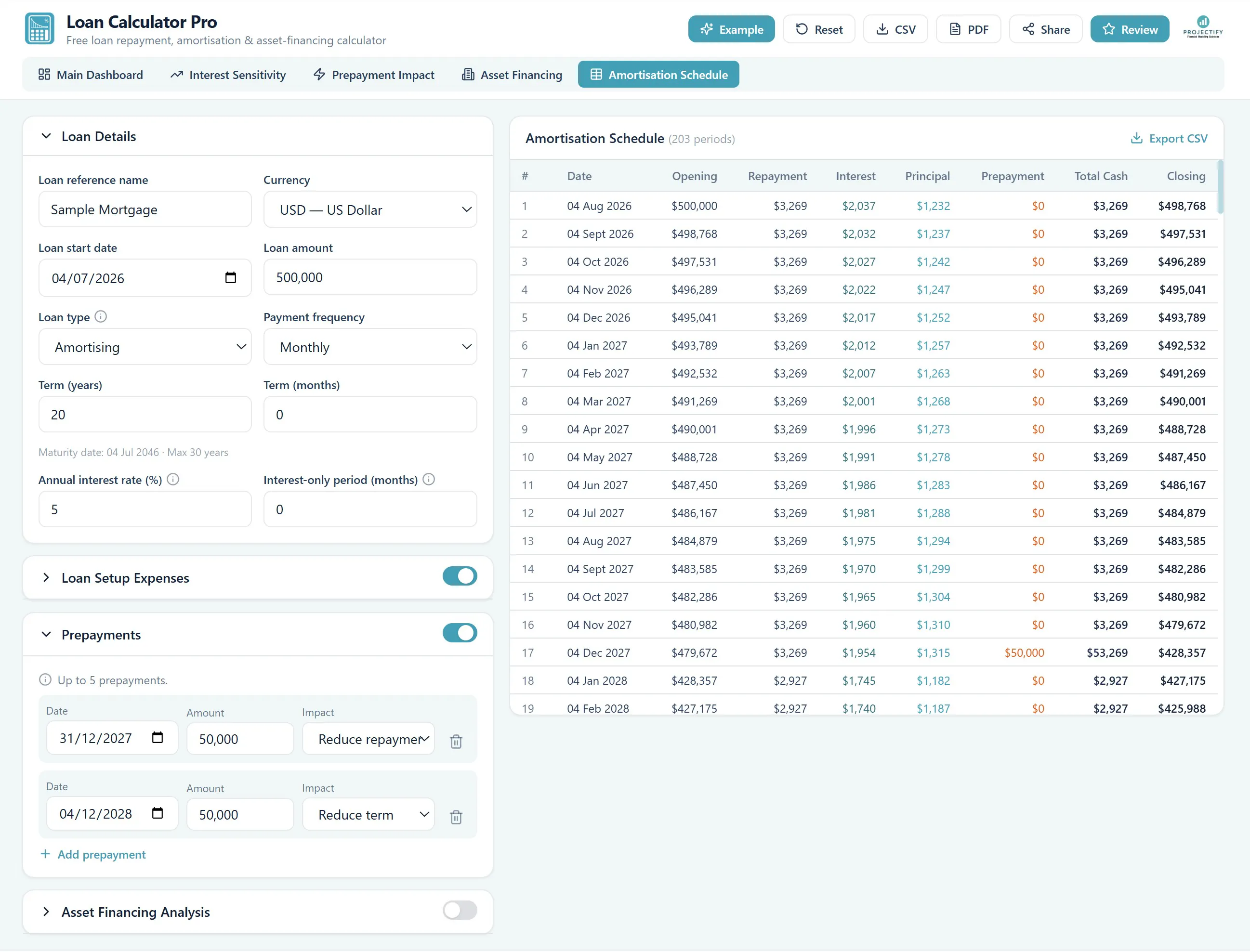This screenshot has width=1250, height=952.
Task: Add prepayment
Action: pyautogui.click(x=93, y=854)
